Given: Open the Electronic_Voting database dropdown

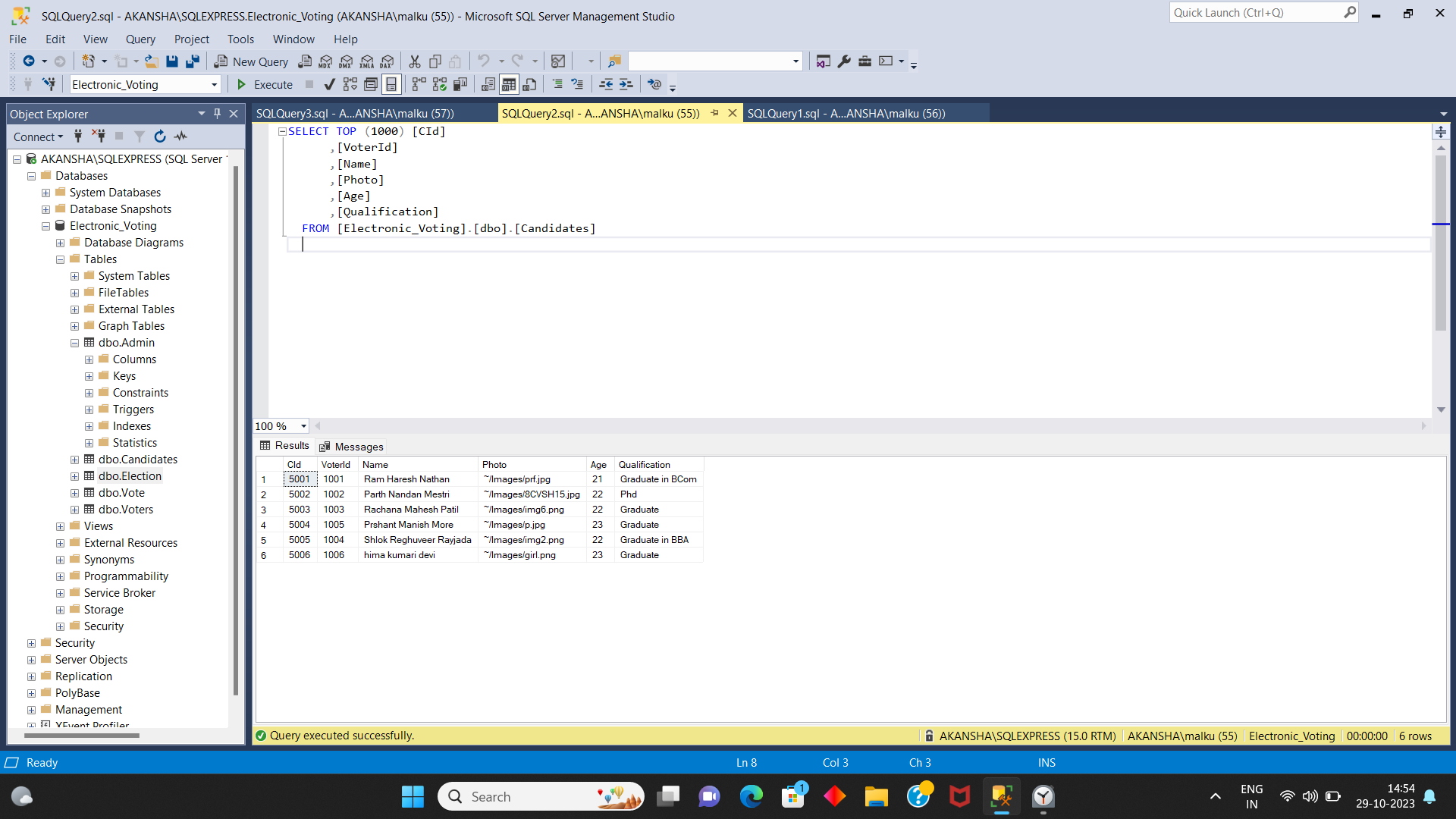Looking at the screenshot, I should pos(215,84).
